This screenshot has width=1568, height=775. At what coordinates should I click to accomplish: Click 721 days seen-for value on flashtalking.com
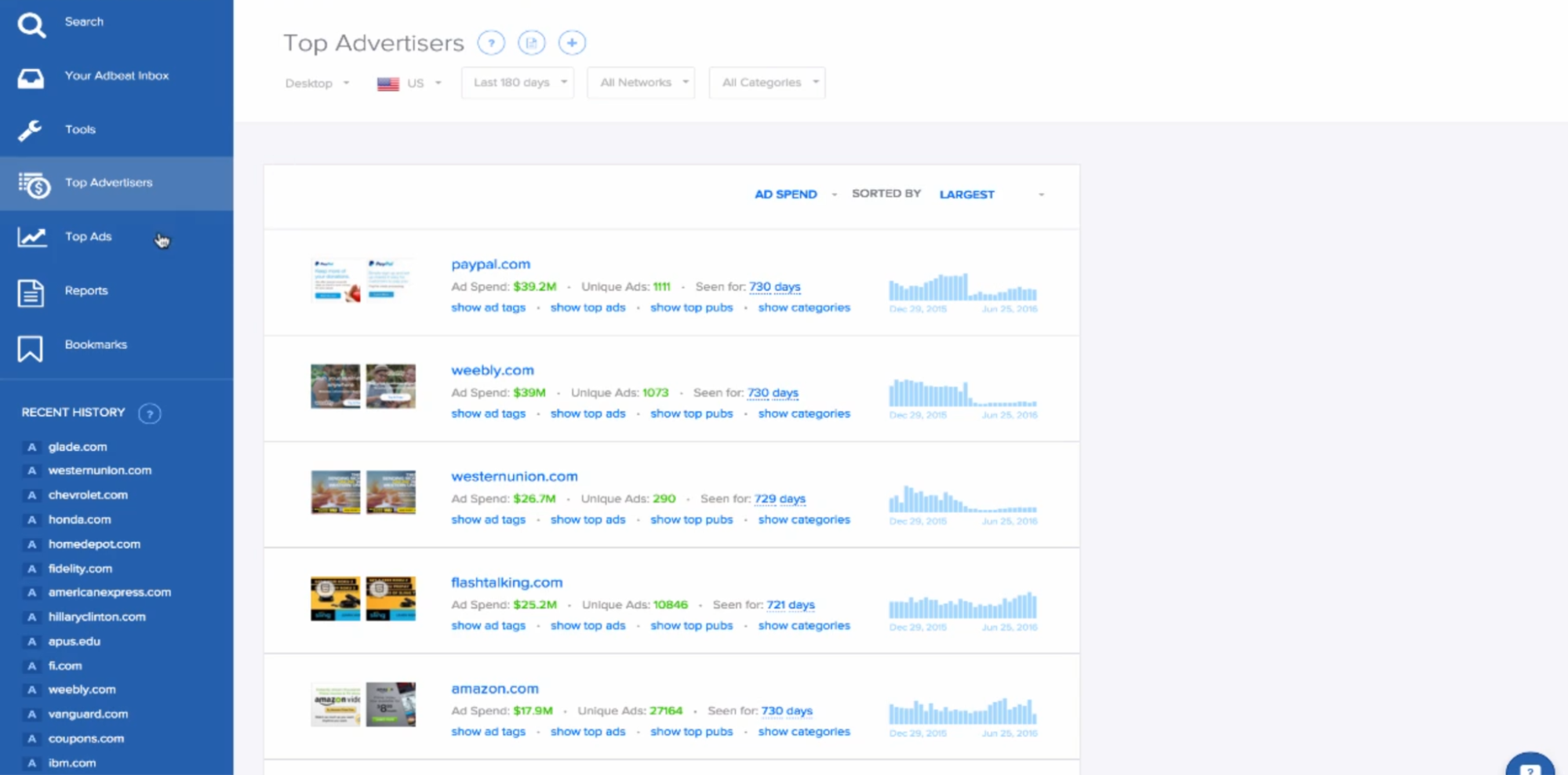[790, 605]
